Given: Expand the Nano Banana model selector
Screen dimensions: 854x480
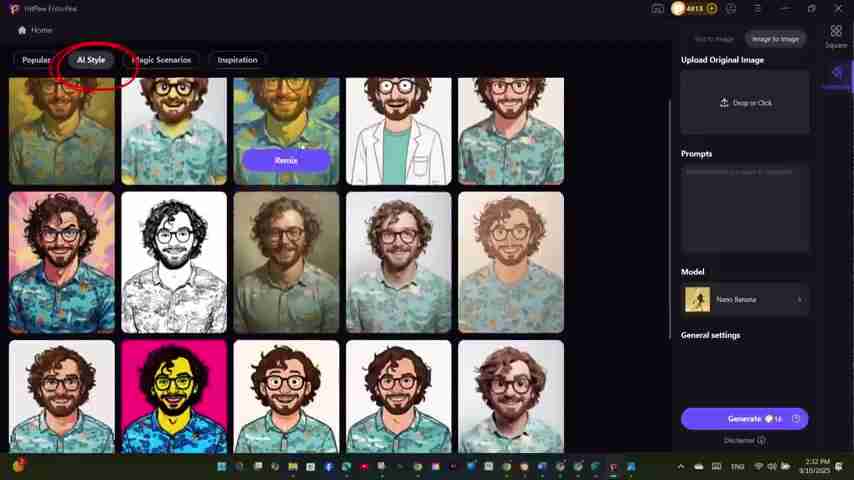Looking at the screenshot, I should point(798,300).
